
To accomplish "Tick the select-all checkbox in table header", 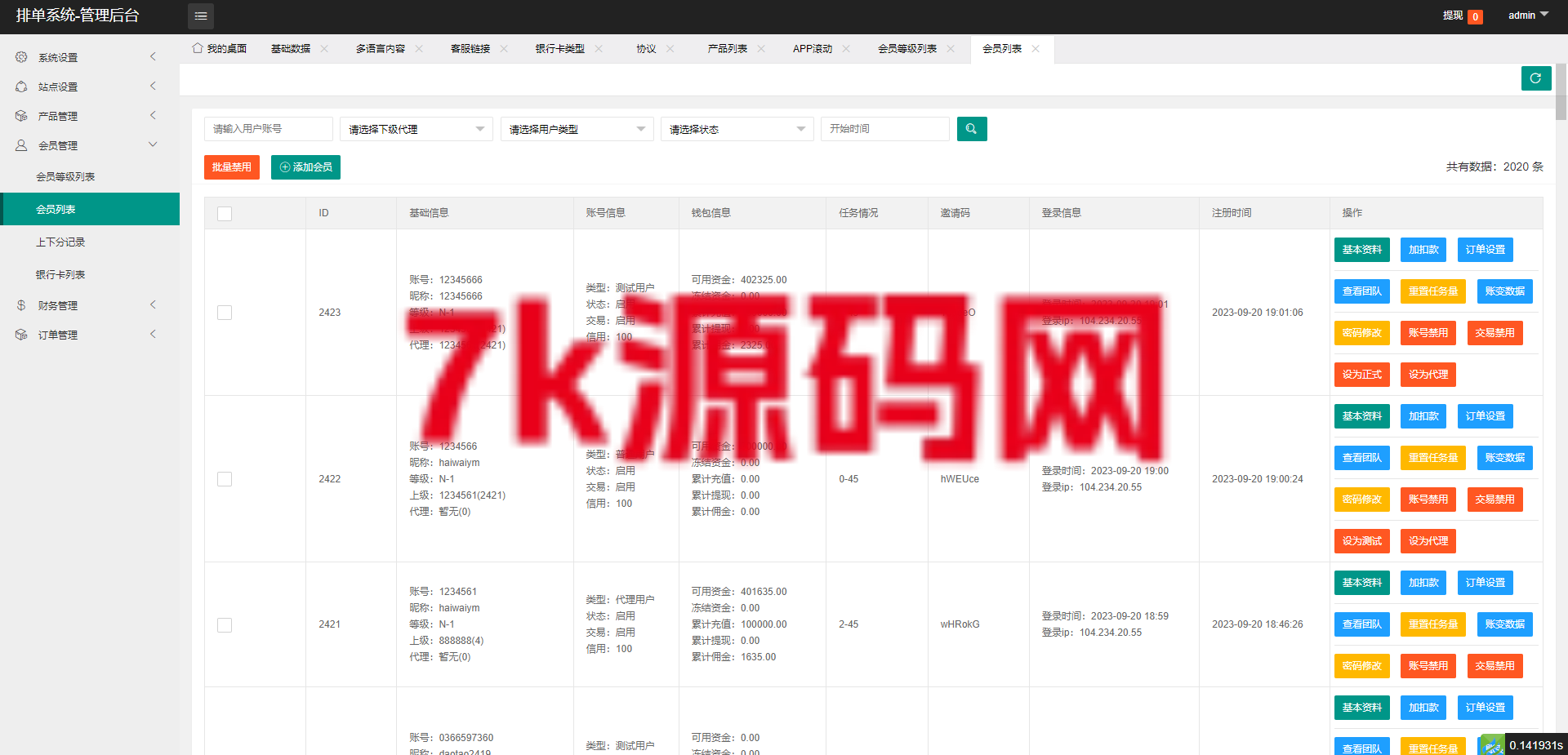I will [225, 214].
